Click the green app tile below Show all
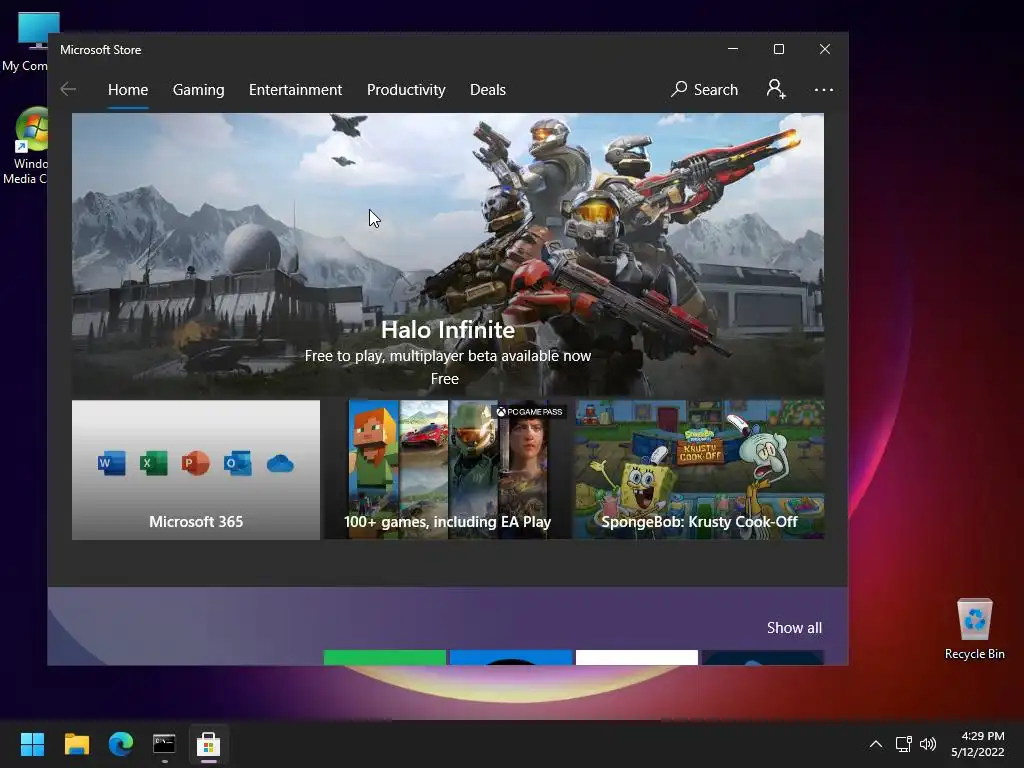Screen dimensions: 1024x768 pos(385,658)
